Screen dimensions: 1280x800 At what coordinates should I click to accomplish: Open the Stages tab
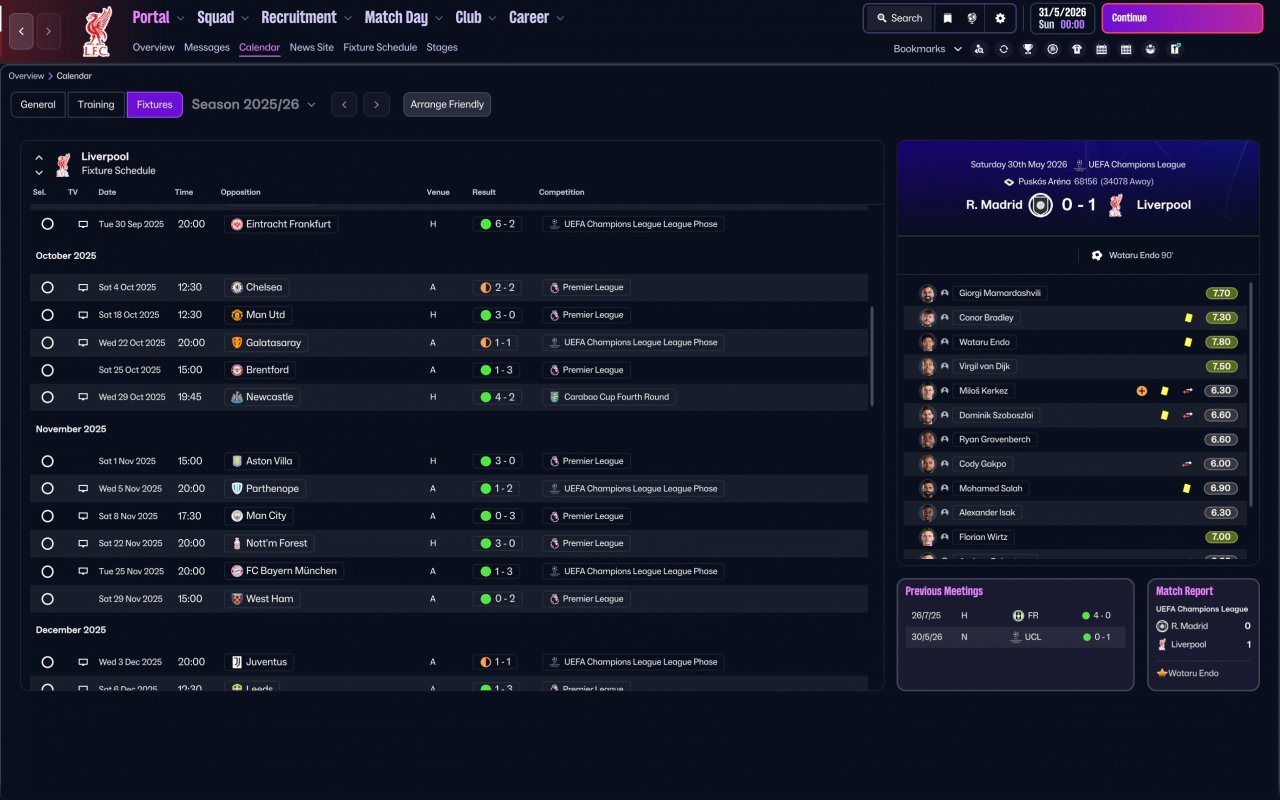(x=442, y=48)
